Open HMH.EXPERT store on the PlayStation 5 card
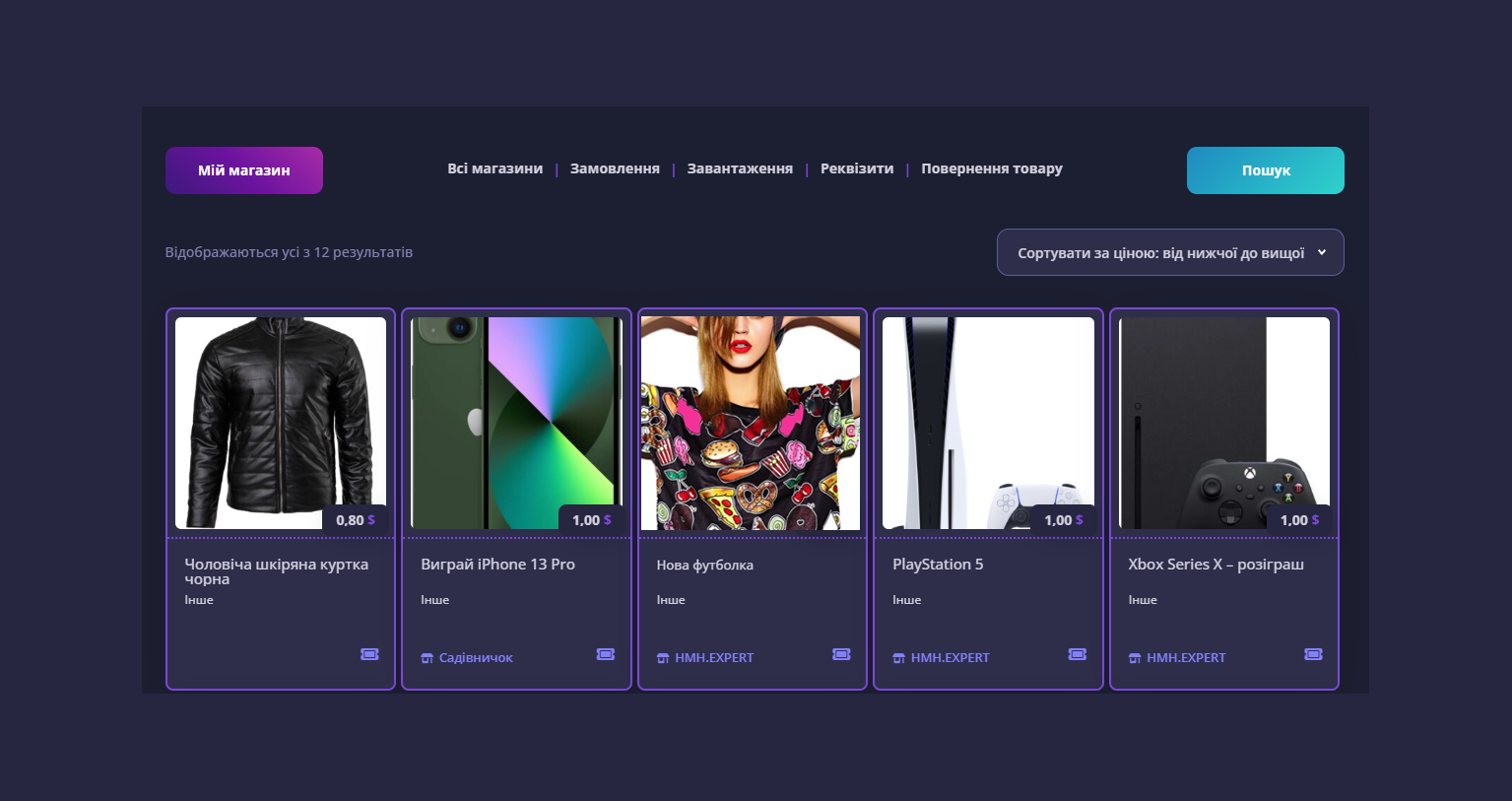 click(951, 658)
